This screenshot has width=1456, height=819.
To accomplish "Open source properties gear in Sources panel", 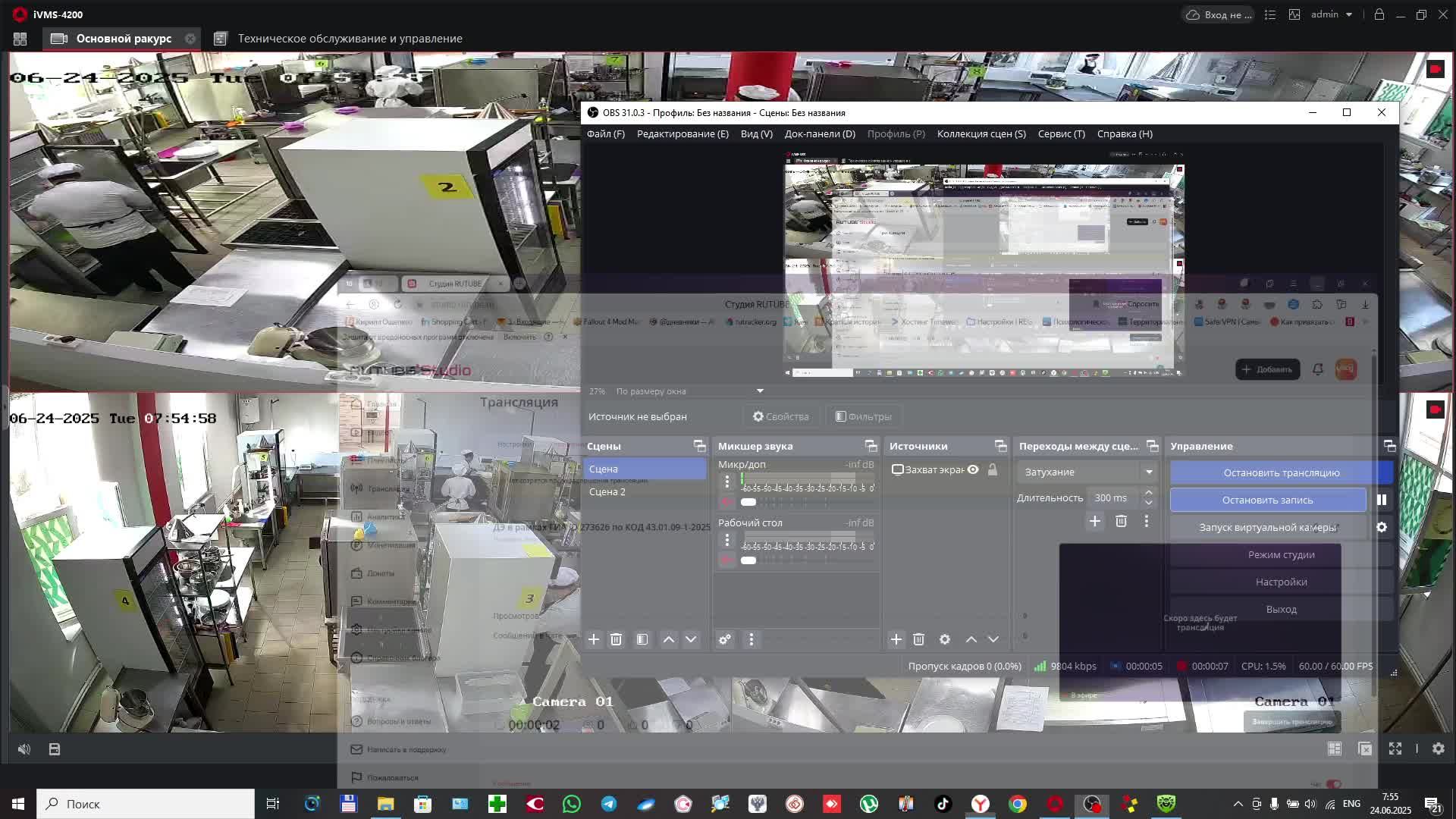I will tap(944, 639).
